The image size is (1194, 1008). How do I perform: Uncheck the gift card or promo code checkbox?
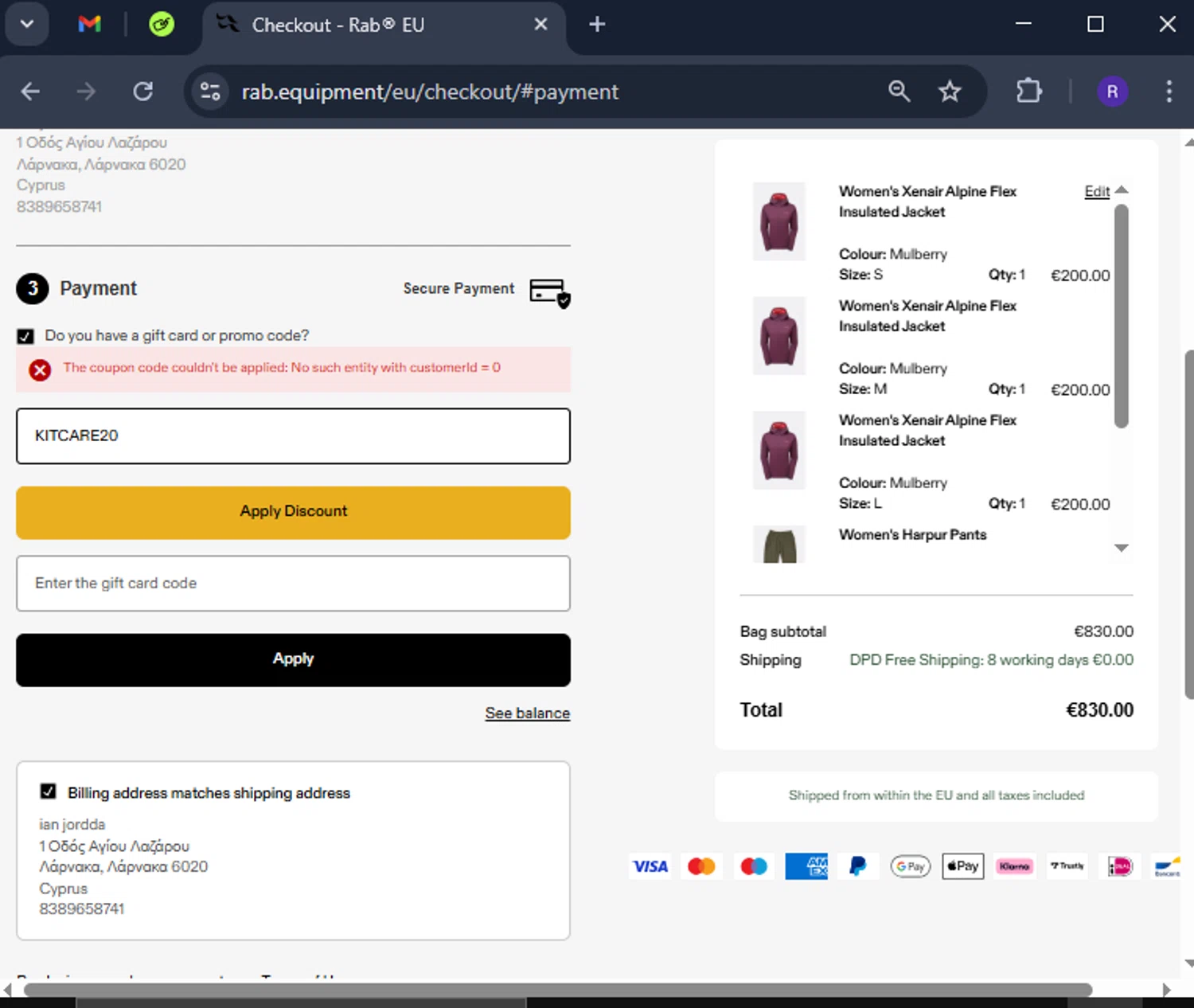pyautogui.click(x=25, y=336)
